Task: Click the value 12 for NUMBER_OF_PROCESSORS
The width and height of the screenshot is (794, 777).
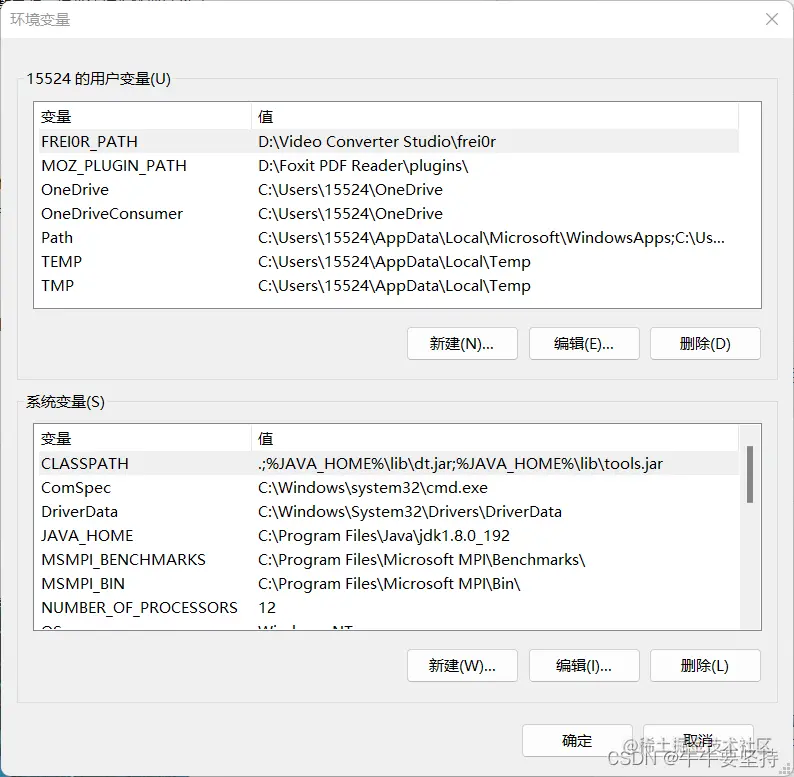Action: 267,608
